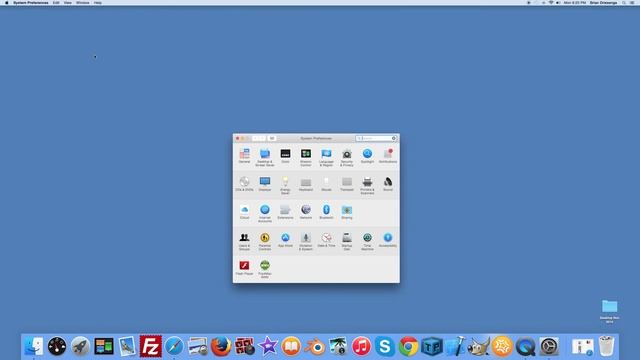Viewport: 640px width, 360px height.
Task: Open Time Machine preferences
Action: 367,242
